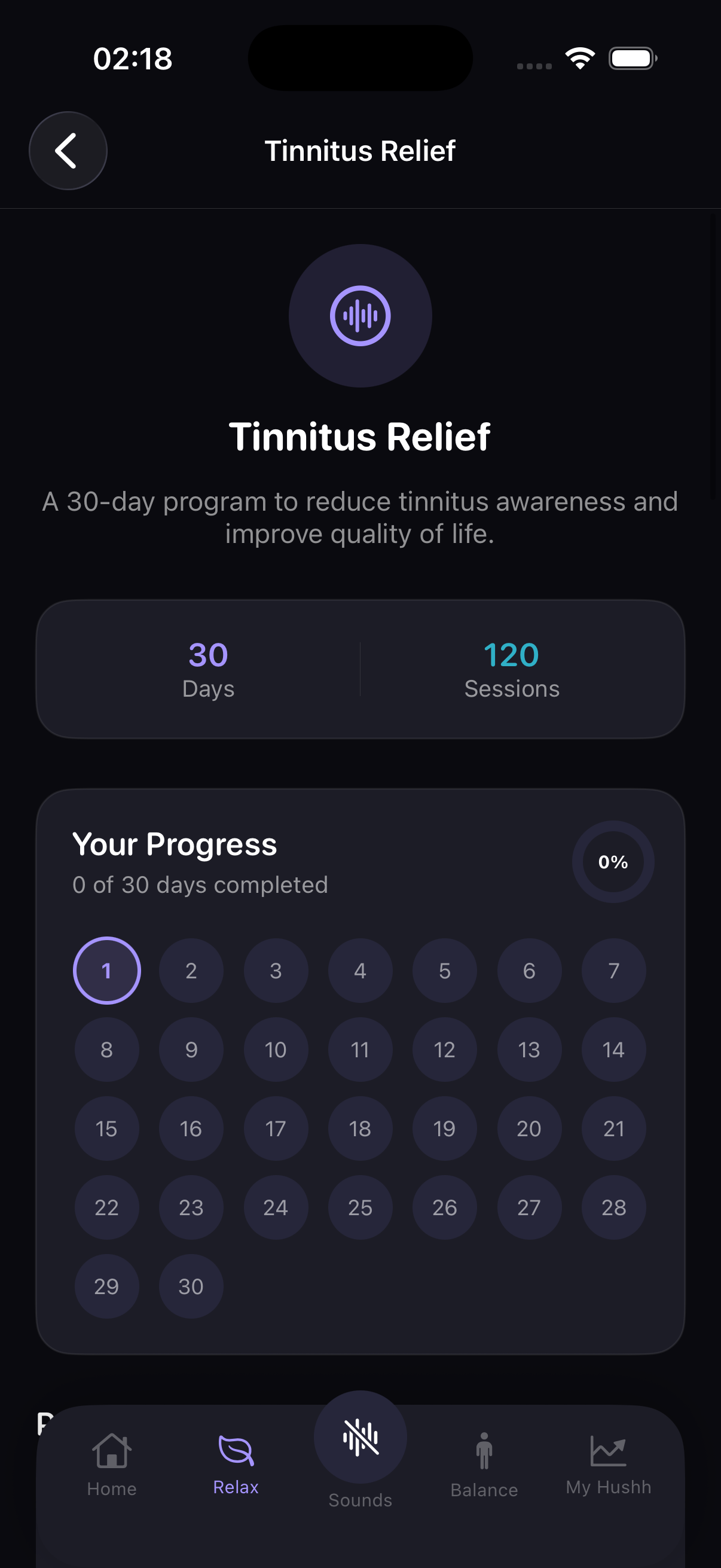Select day 1 in progress grid
721x1568 pixels.
(x=106, y=970)
